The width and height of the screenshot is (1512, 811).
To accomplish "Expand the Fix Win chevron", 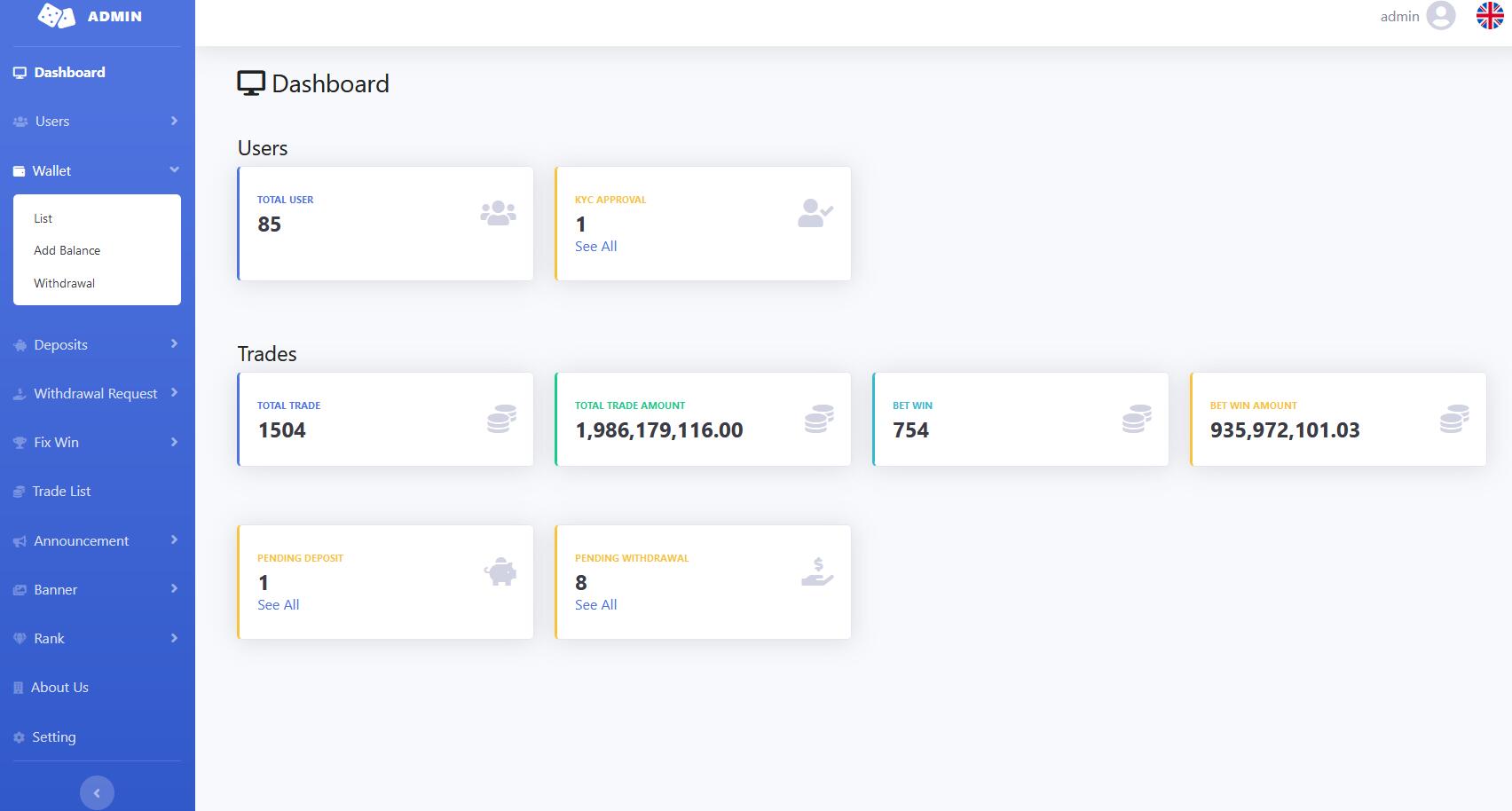I will [x=174, y=442].
